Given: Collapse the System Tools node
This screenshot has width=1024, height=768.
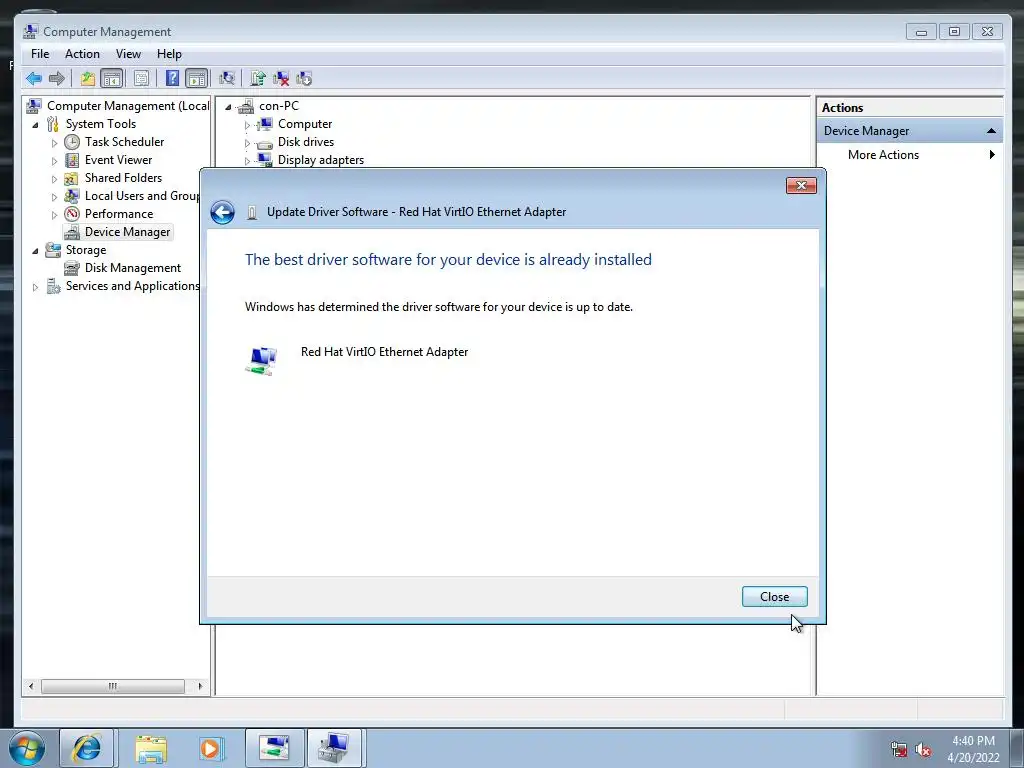Looking at the screenshot, I should click(x=35, y=125).
